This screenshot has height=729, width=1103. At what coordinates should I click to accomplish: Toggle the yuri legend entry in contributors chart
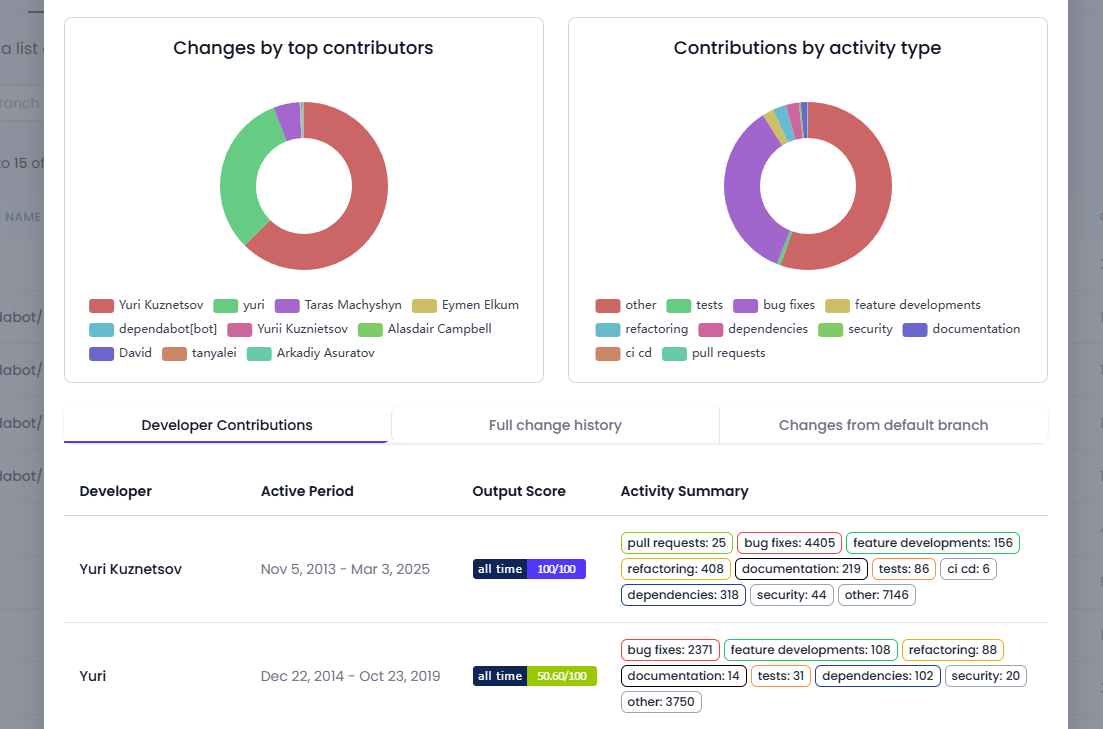pyautogui.click(x=239, y=305)
